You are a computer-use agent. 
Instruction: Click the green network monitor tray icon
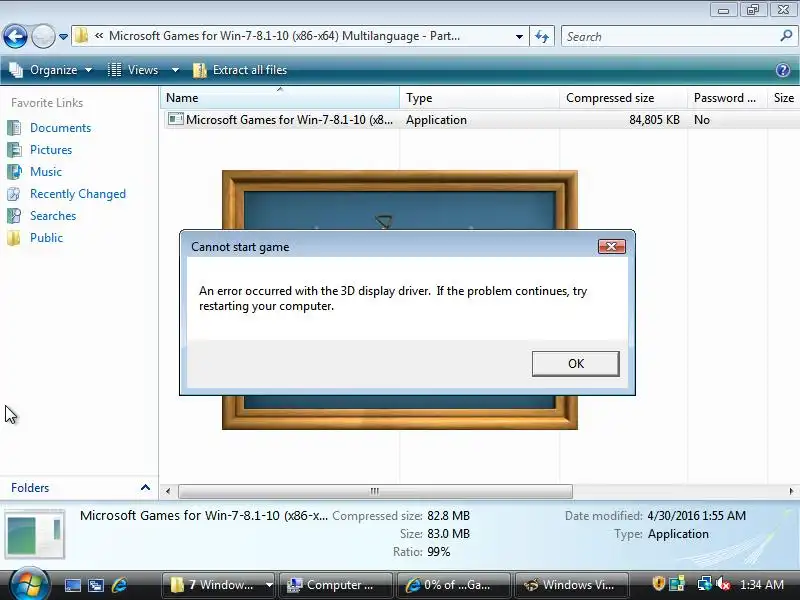tap(677, 583)
